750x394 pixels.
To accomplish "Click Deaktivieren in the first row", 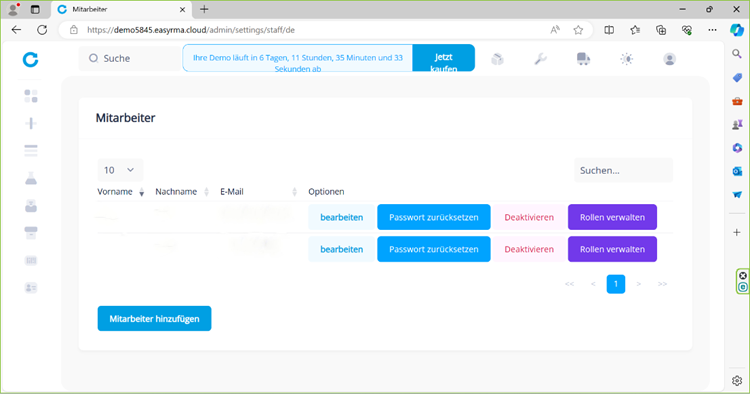I will pyautogui.click(x=529, y=217).
